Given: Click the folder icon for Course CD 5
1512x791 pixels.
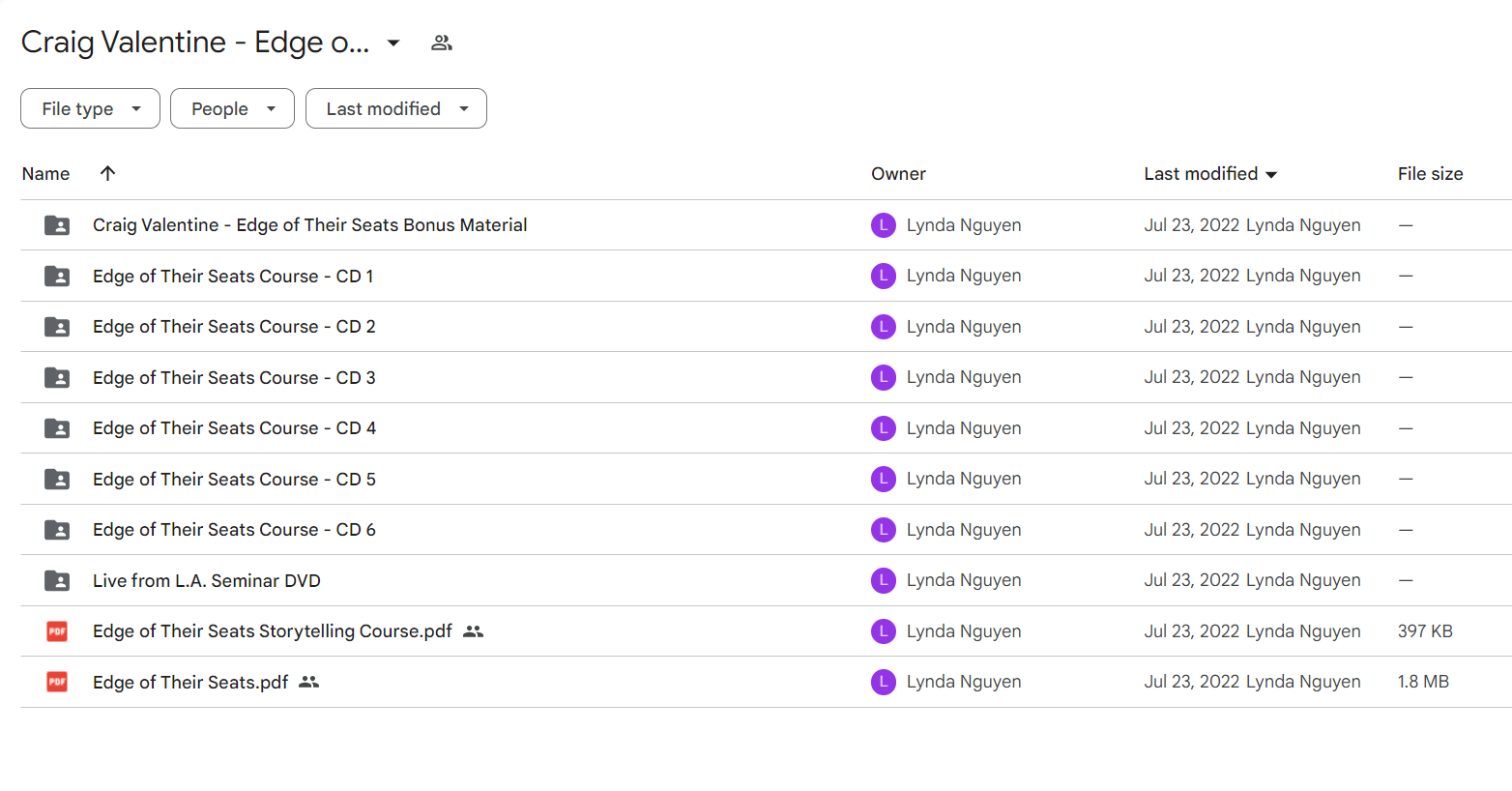Looking at the screenshot, I should tap(57, 479).
